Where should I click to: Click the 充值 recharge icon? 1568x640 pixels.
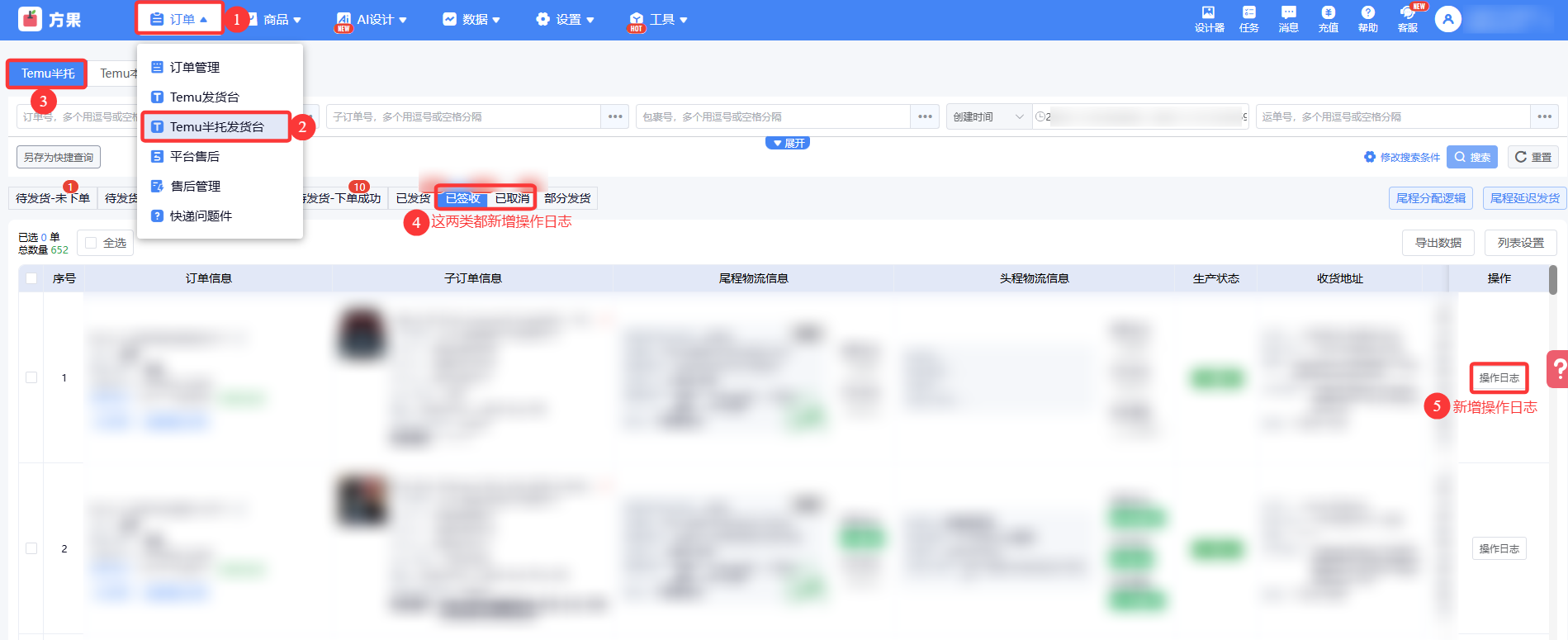(x=1329, y=19)
